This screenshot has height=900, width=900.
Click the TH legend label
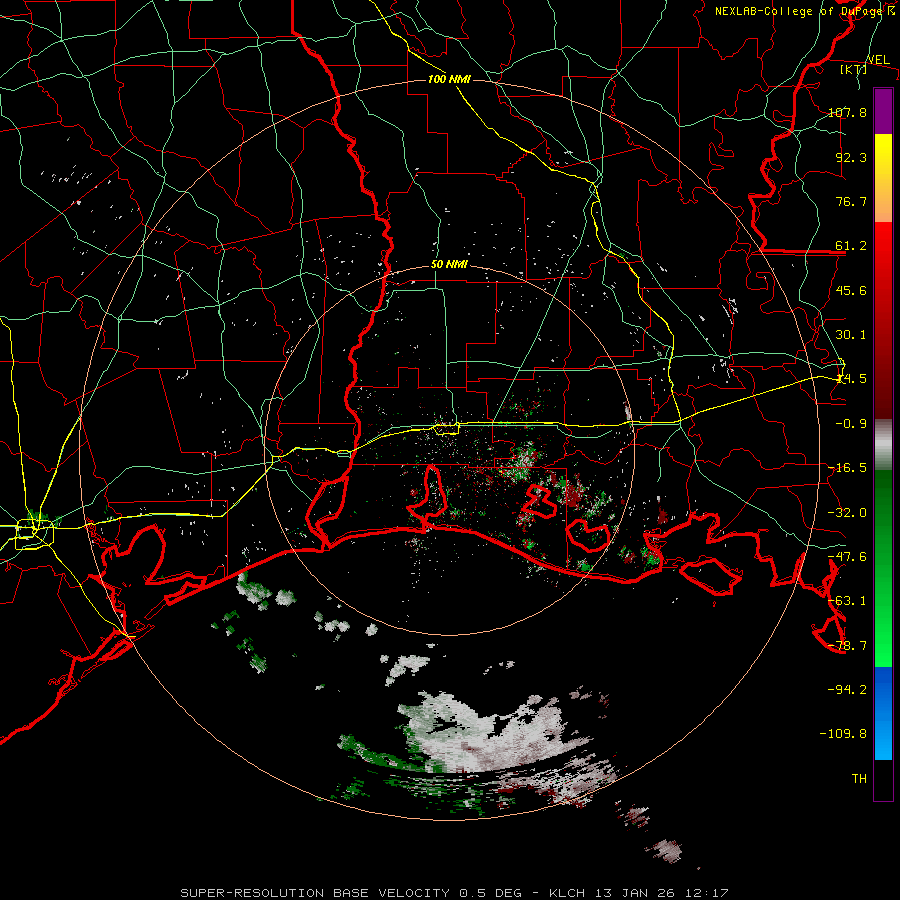(859, 778)
